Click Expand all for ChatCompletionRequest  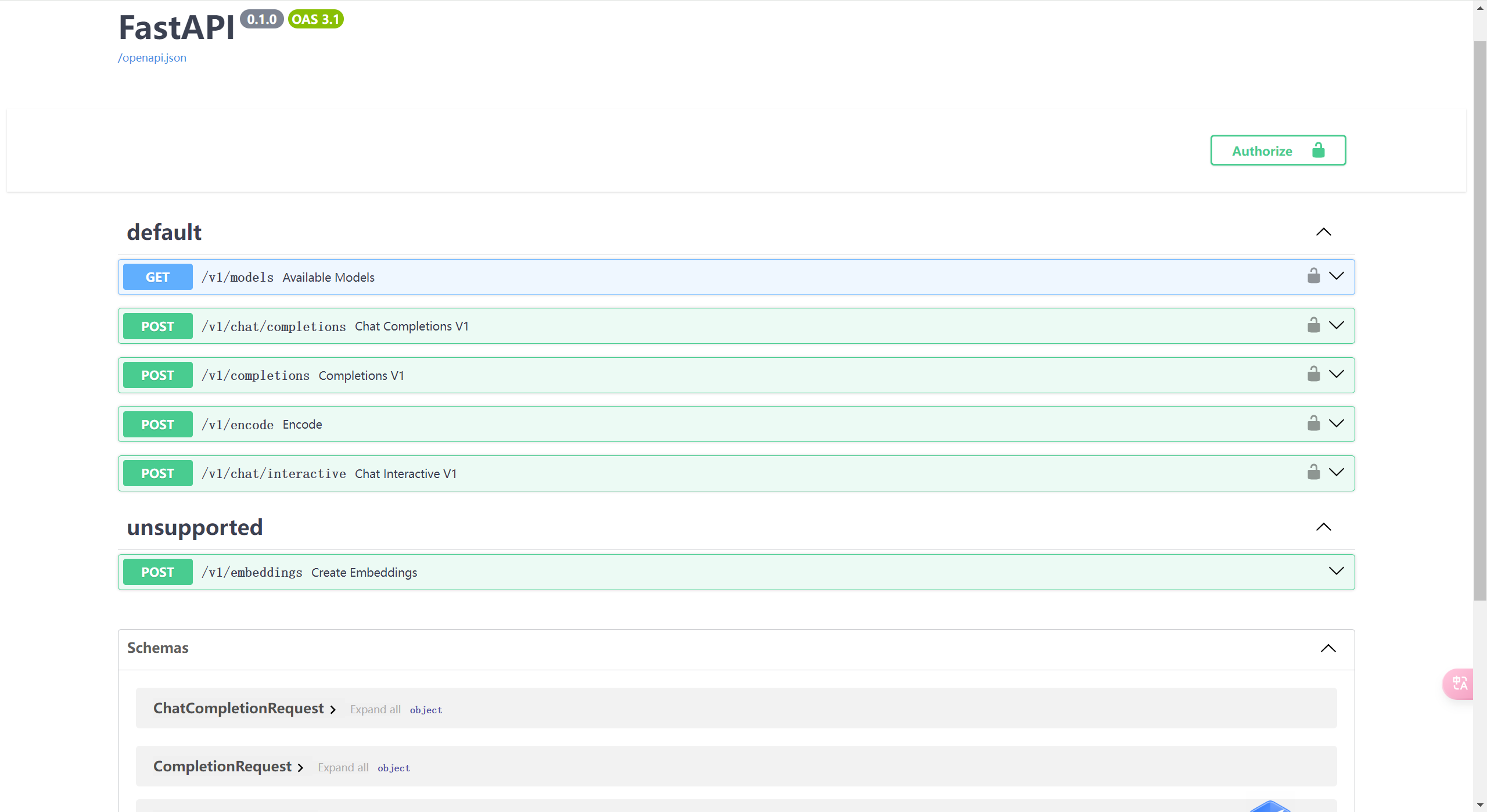(375, 709)
